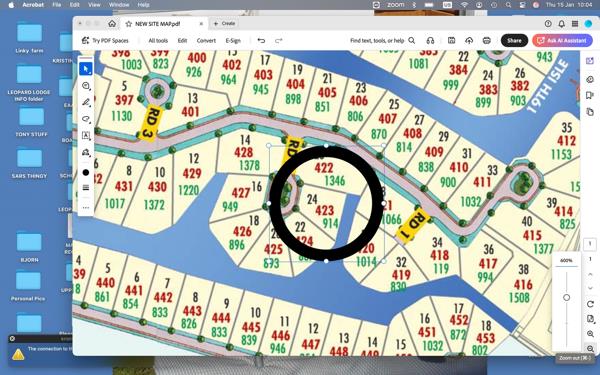Upload file with cloud icon
This screenshot has width=600, height=375.
tap(469, 40)
